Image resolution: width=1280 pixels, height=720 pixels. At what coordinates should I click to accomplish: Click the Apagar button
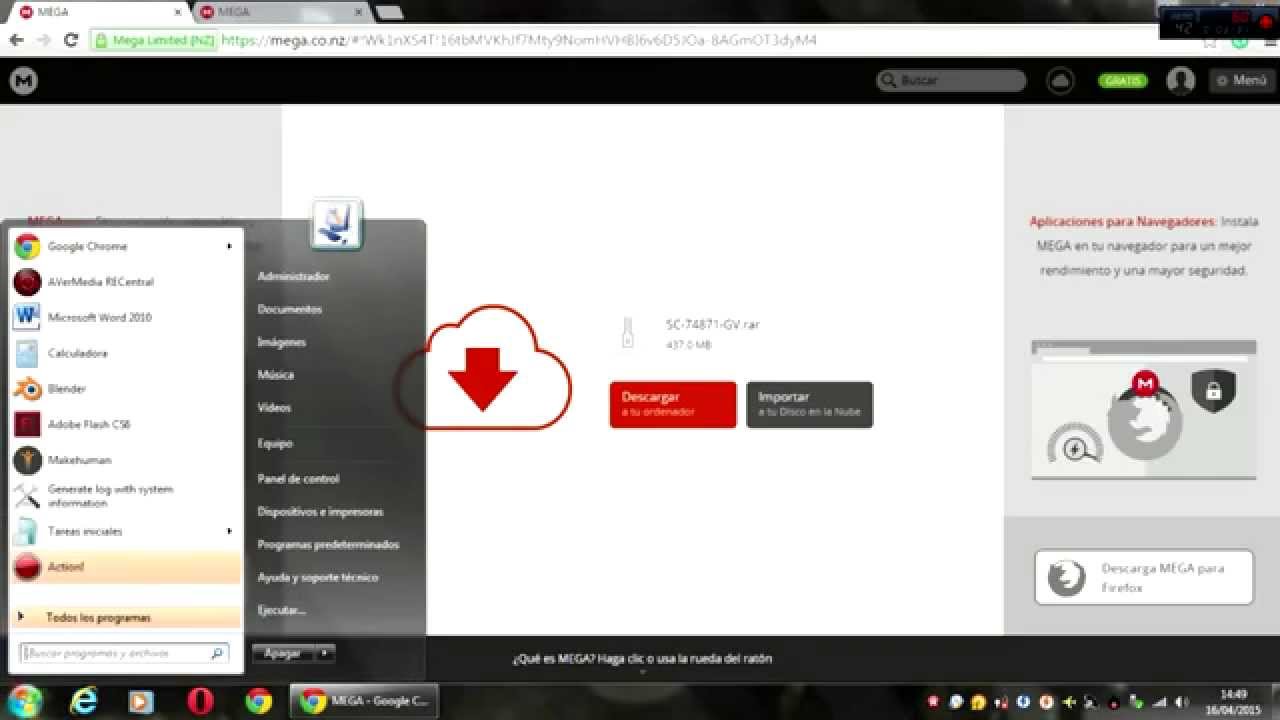click(x=282, y=653)
